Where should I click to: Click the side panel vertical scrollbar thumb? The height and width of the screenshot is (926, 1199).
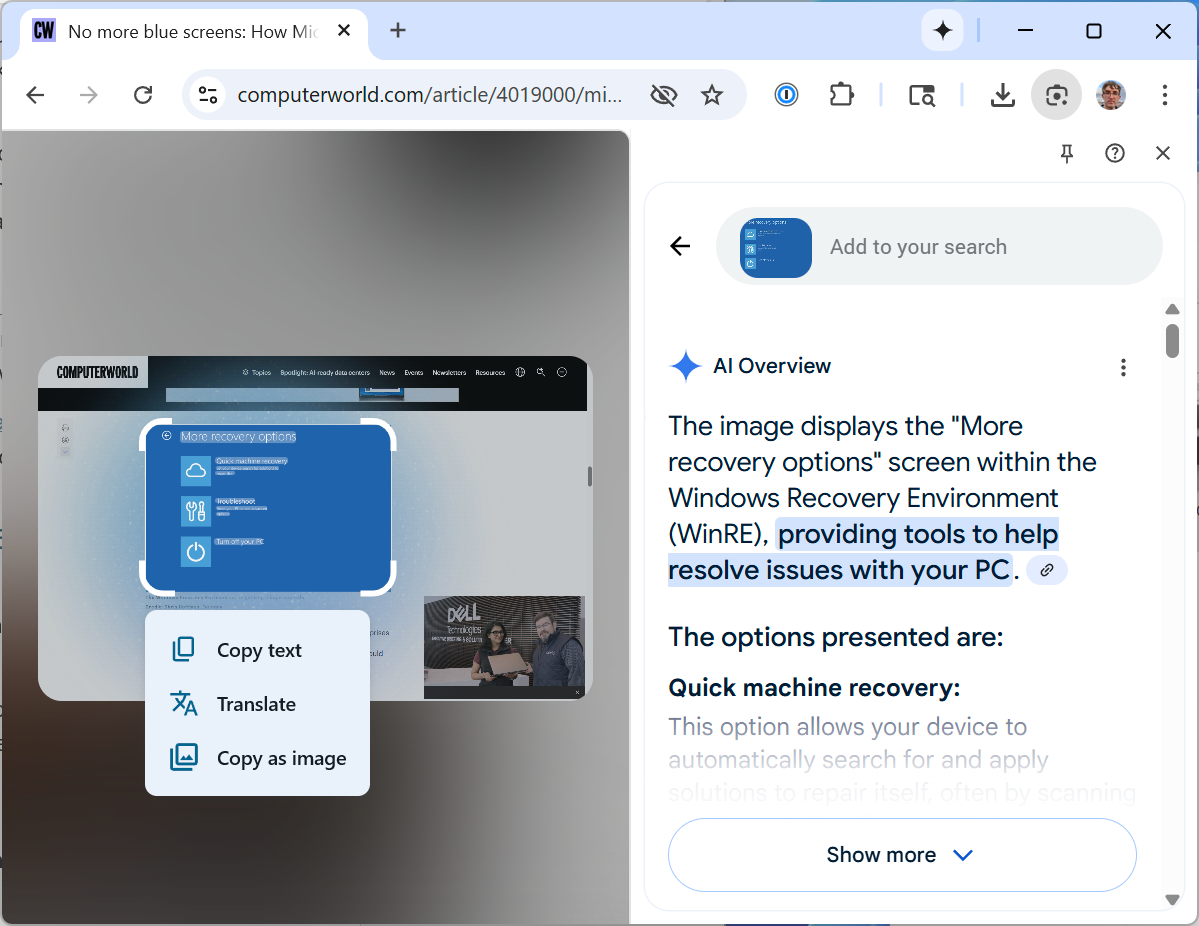(x=1172, y=340)
